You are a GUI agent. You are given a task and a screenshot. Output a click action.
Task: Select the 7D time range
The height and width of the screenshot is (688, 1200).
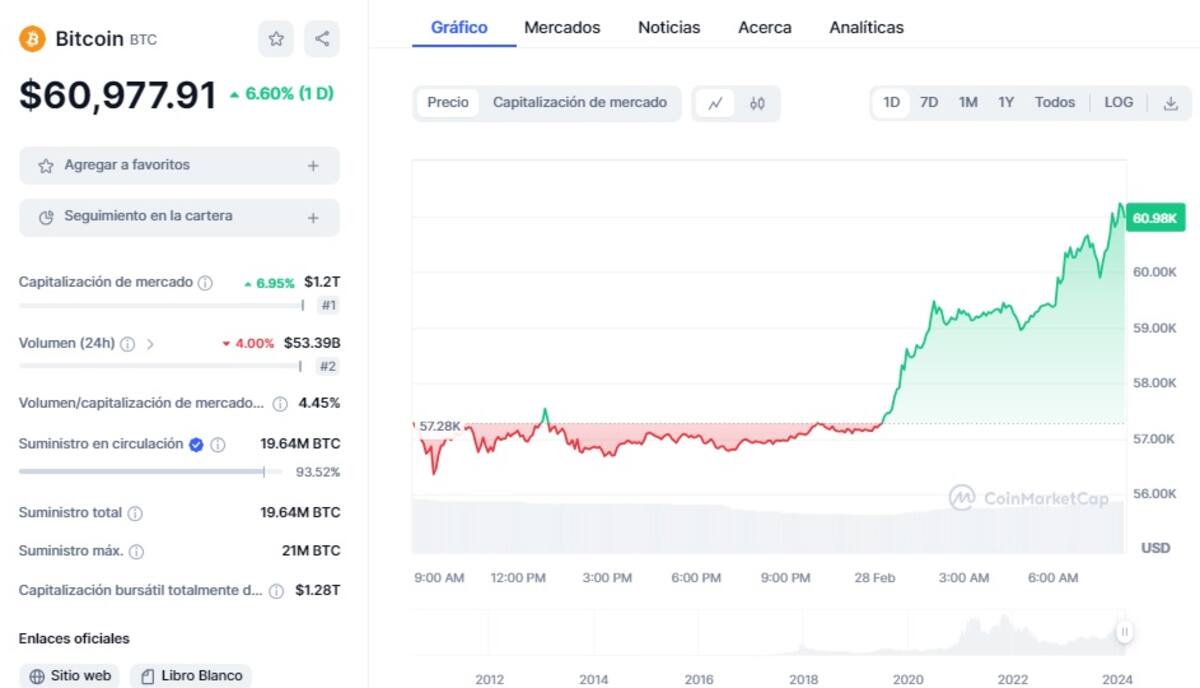click(929, 103)
